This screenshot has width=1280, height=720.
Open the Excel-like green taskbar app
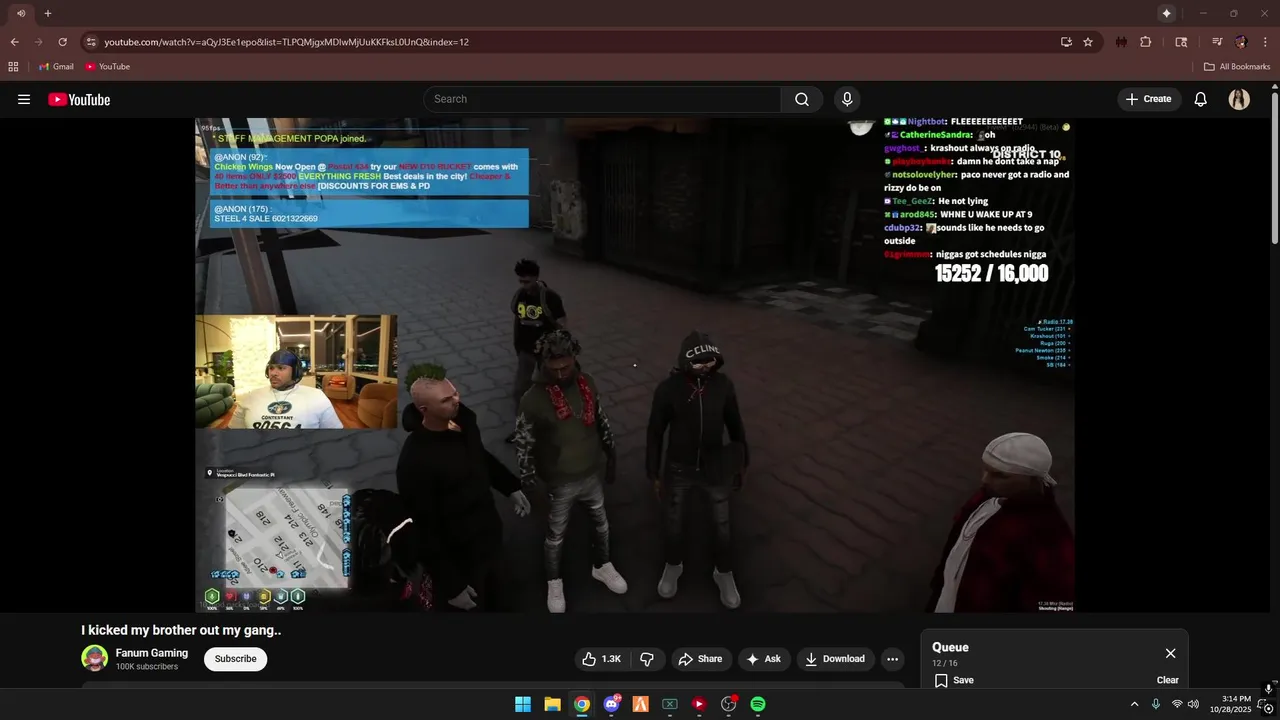click(x=670, y=704)
